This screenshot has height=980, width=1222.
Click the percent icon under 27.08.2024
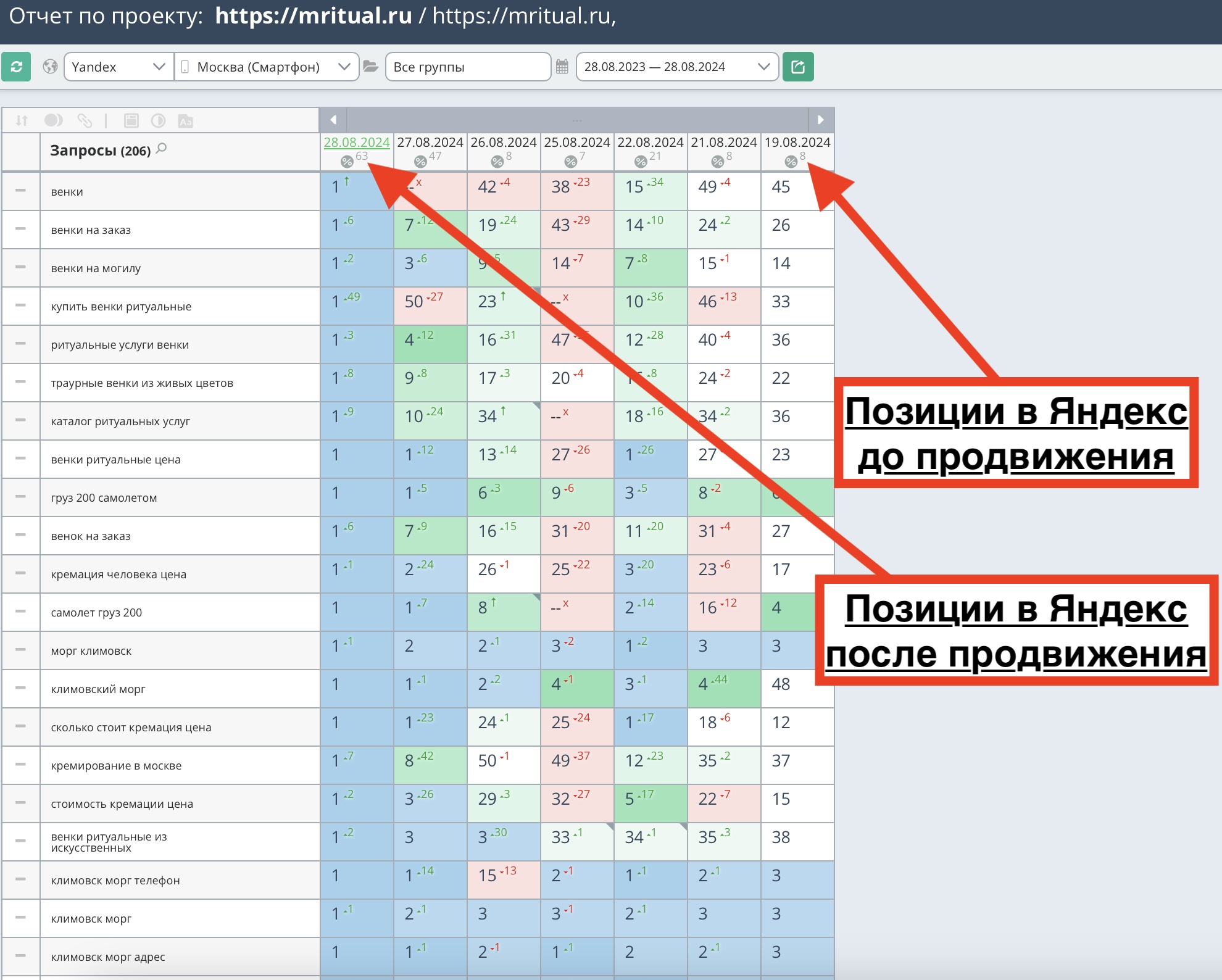point(420,162)
